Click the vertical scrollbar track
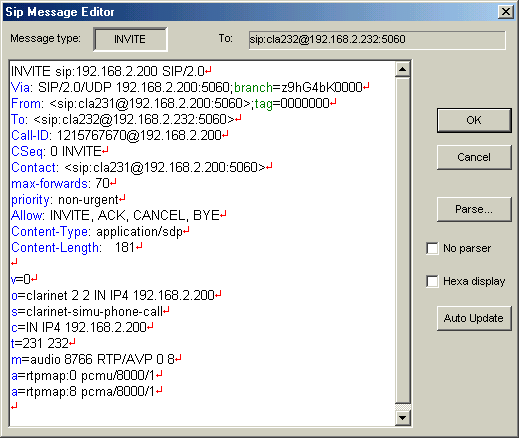Viewport: 519px width, 438px height. tap(403, 240)
